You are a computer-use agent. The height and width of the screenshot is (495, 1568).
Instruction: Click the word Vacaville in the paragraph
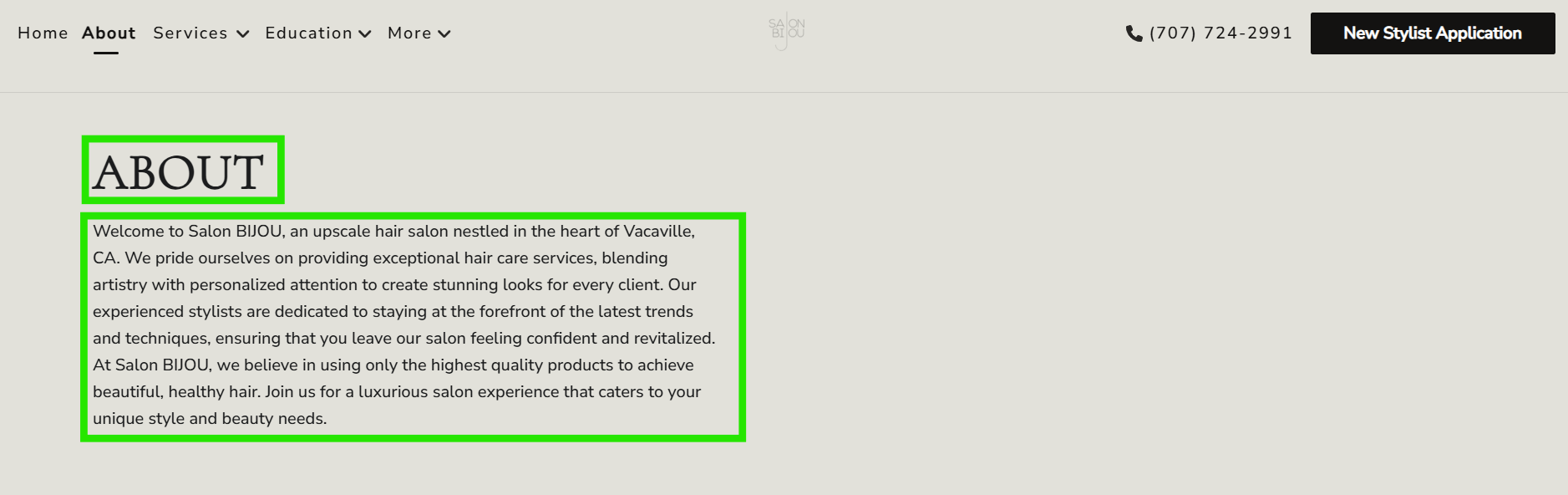tap(658, 232)
